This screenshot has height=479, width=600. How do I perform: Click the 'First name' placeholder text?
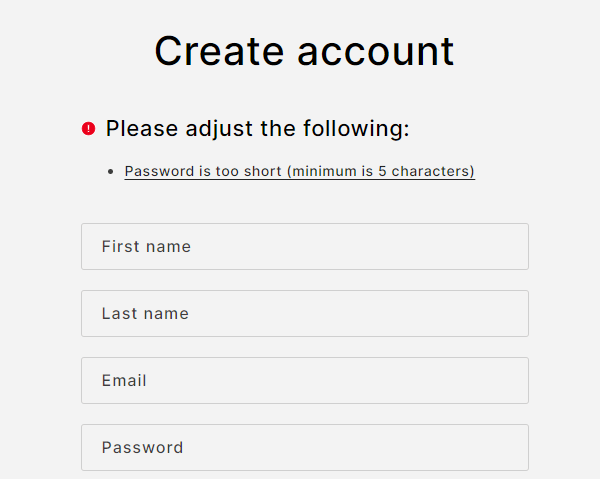click(146, 246)
